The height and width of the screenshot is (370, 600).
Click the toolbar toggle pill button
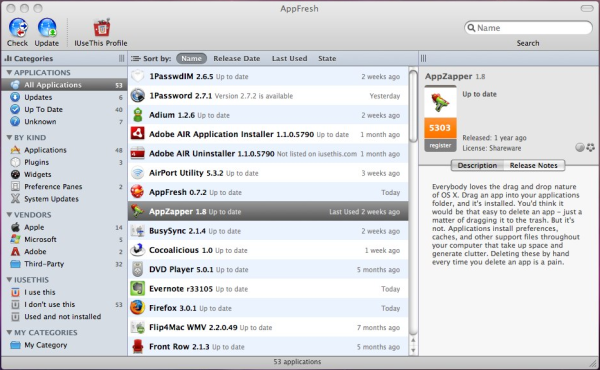pyautogui.click(x=587, y=8)
